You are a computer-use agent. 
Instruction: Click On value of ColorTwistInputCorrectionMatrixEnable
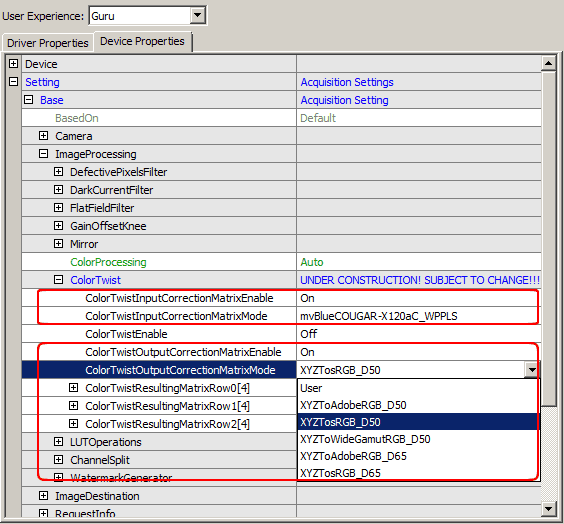click(308, 298)
